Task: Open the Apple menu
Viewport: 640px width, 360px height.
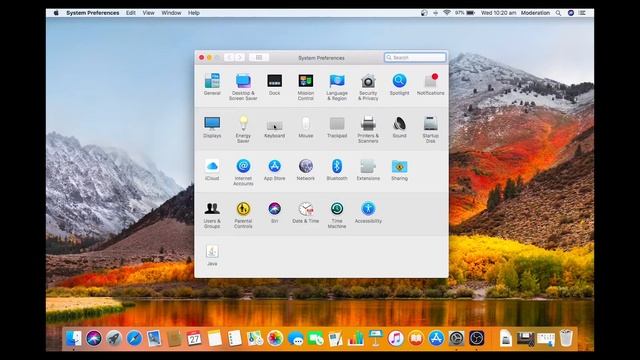Action: (56, 13)
